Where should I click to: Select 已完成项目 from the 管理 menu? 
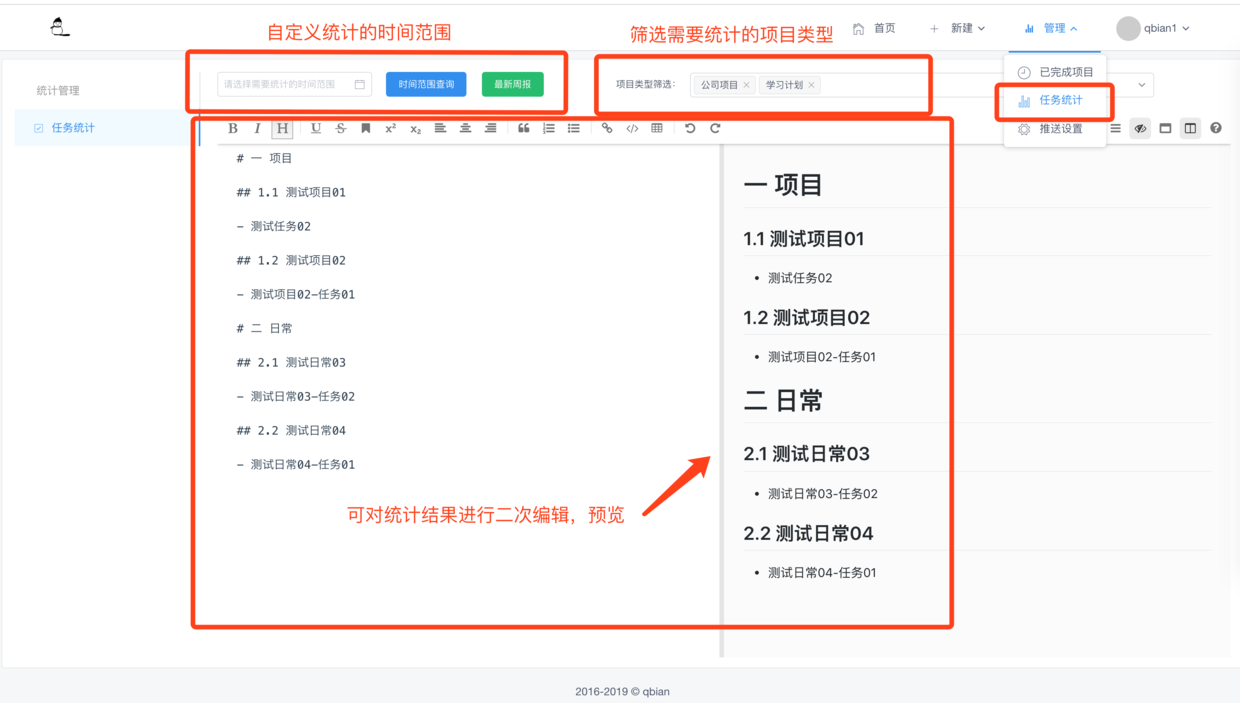pos(1056,72)
